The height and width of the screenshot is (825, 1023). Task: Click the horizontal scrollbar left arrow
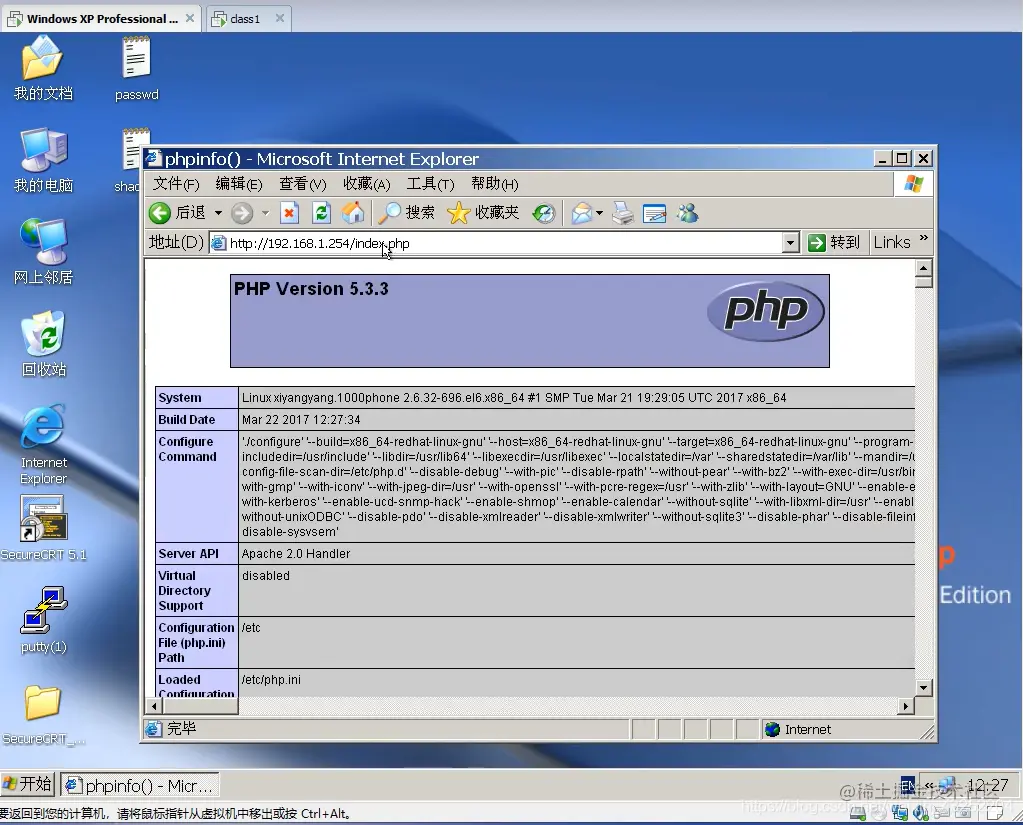tap(154, 706)
